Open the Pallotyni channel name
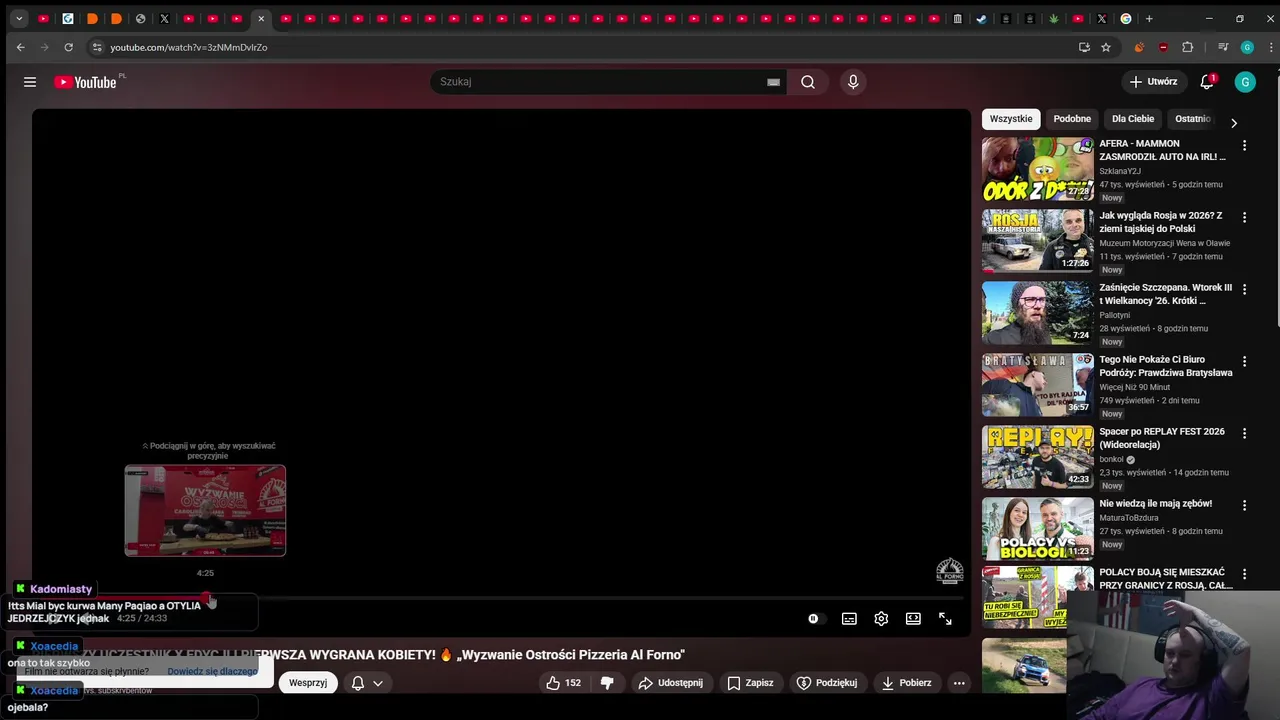The height and width of the screenshot is (720, 1280). pos(1114,315)
